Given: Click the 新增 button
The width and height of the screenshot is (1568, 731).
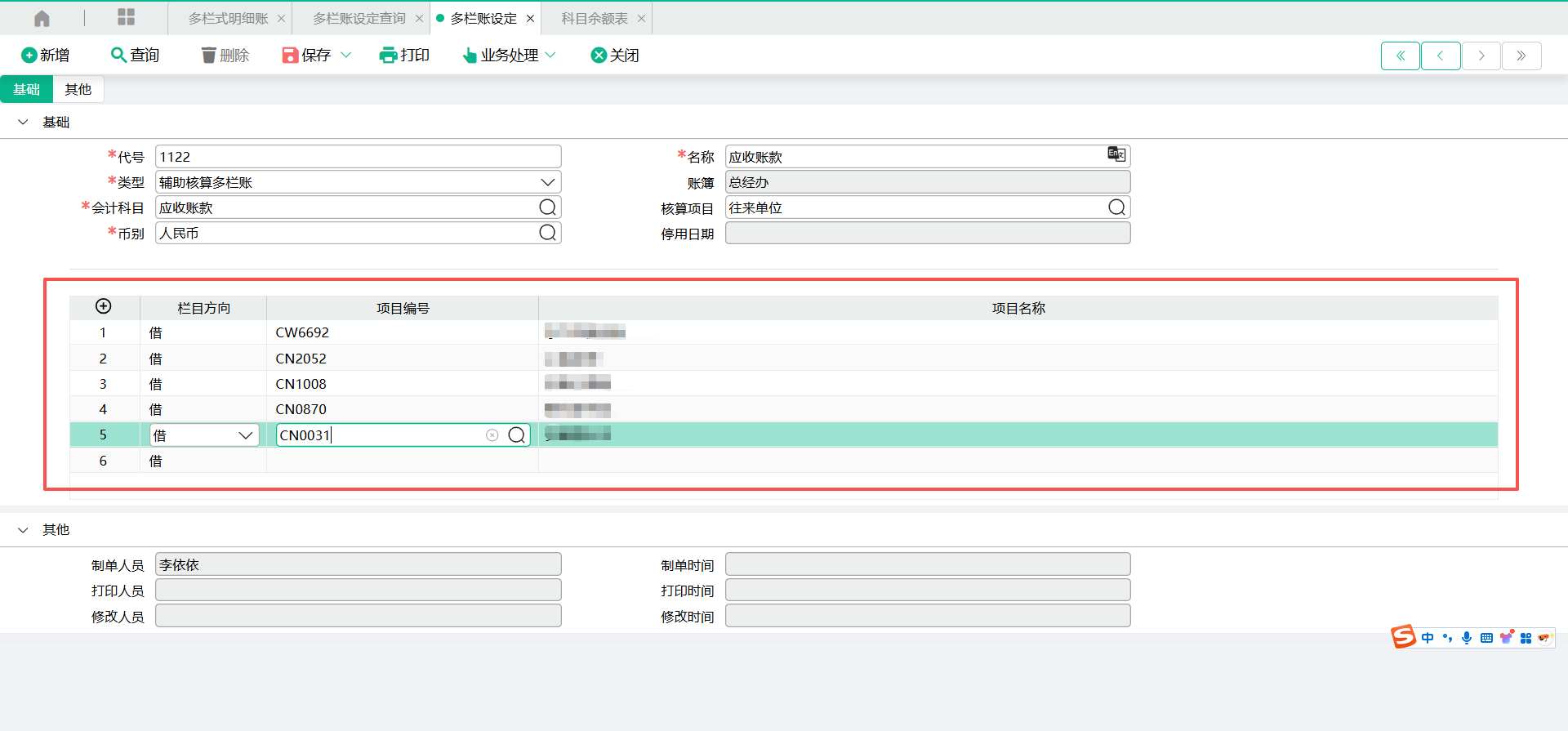Looking at the screenshot, I should (x=46, y=55).
